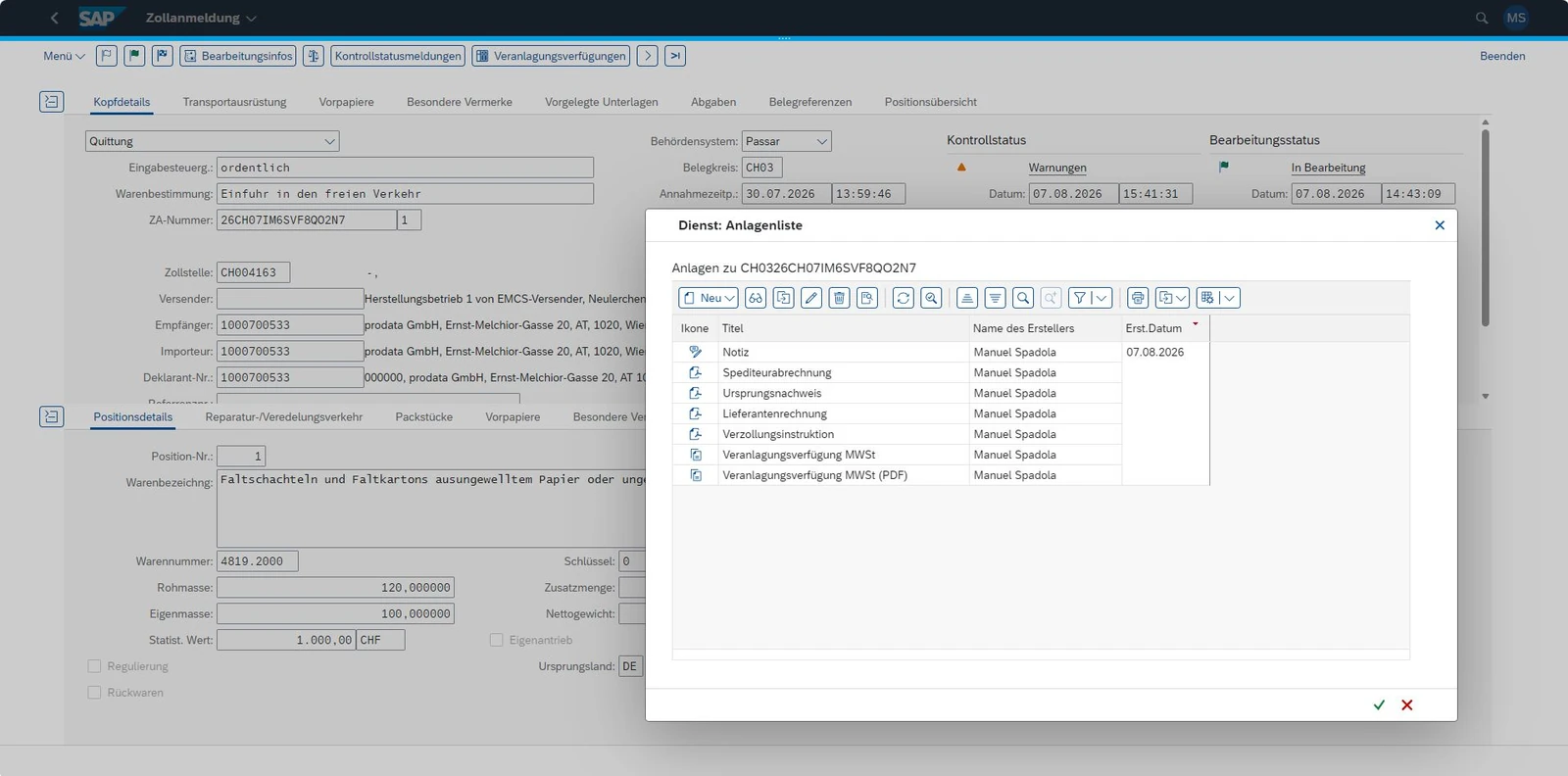Screen dimensions: 1568x776
Task: Expand the Behördensystem Passar dropdown
Action: 822,141
